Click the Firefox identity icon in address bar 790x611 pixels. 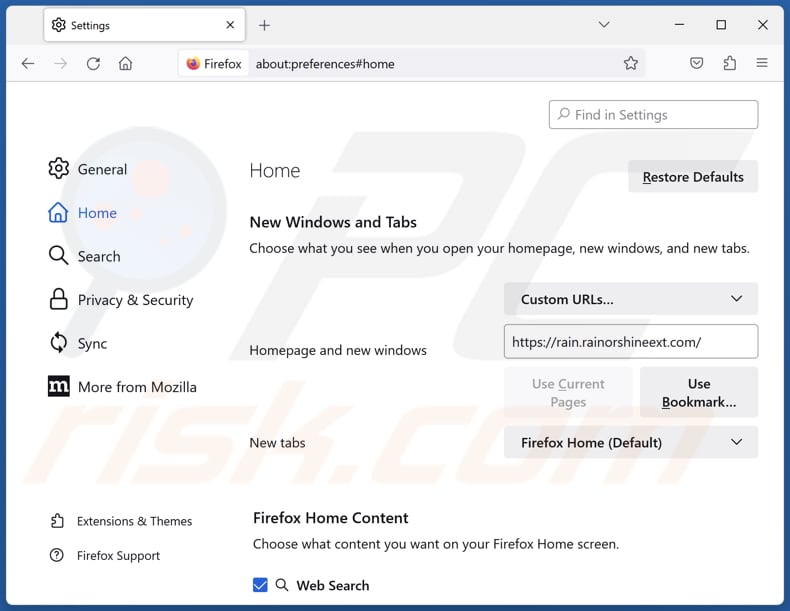(x=214, y=63)
